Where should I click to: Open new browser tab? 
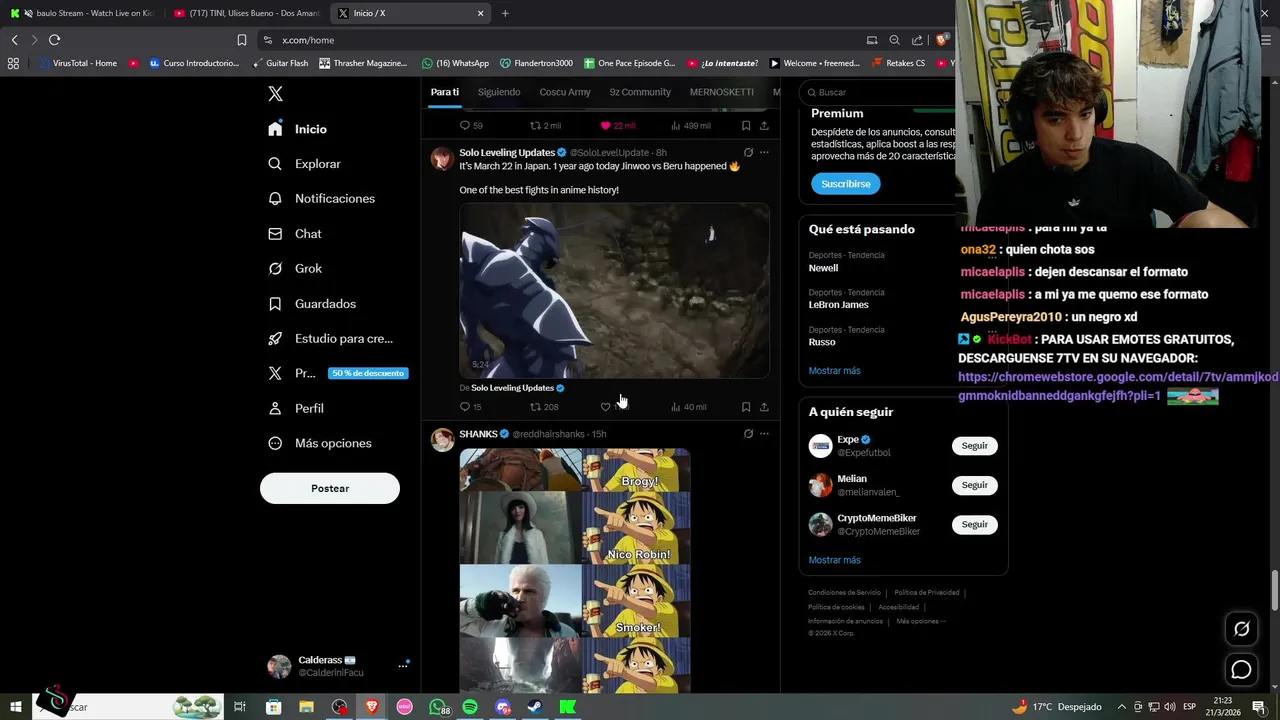[505, 13]
